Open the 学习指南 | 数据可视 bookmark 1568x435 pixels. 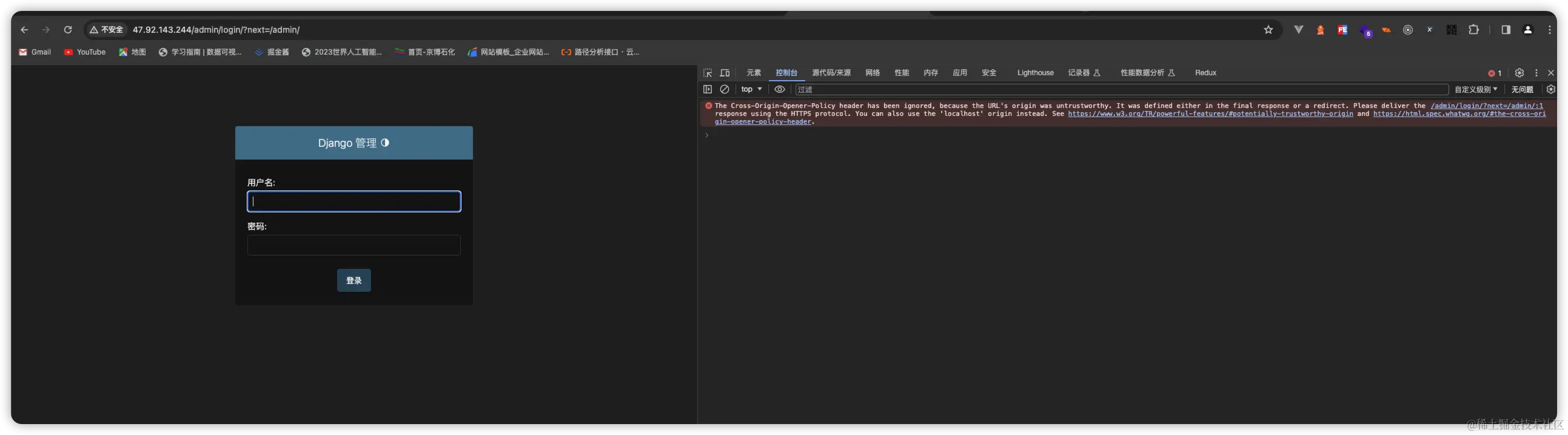tap(199, 52)
